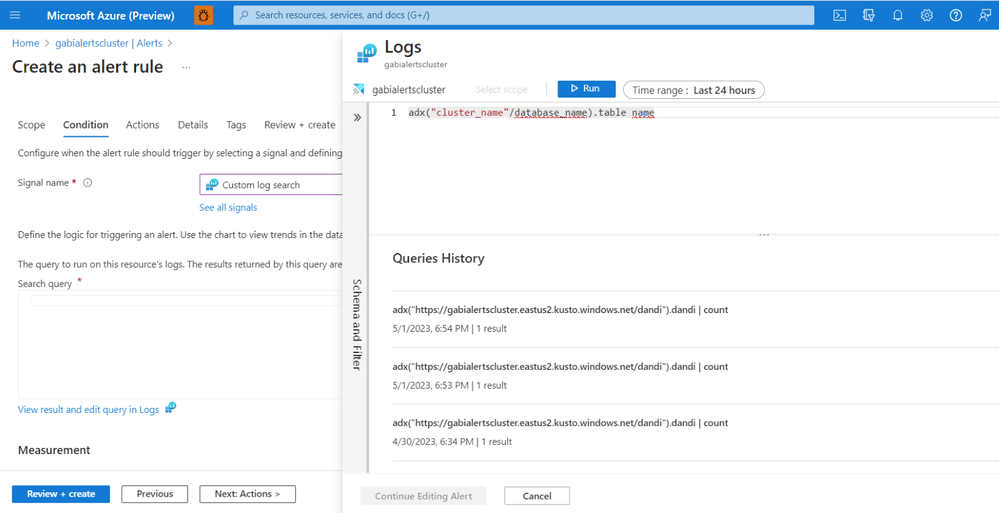Open portal settings gear

[x=927, y=15]
